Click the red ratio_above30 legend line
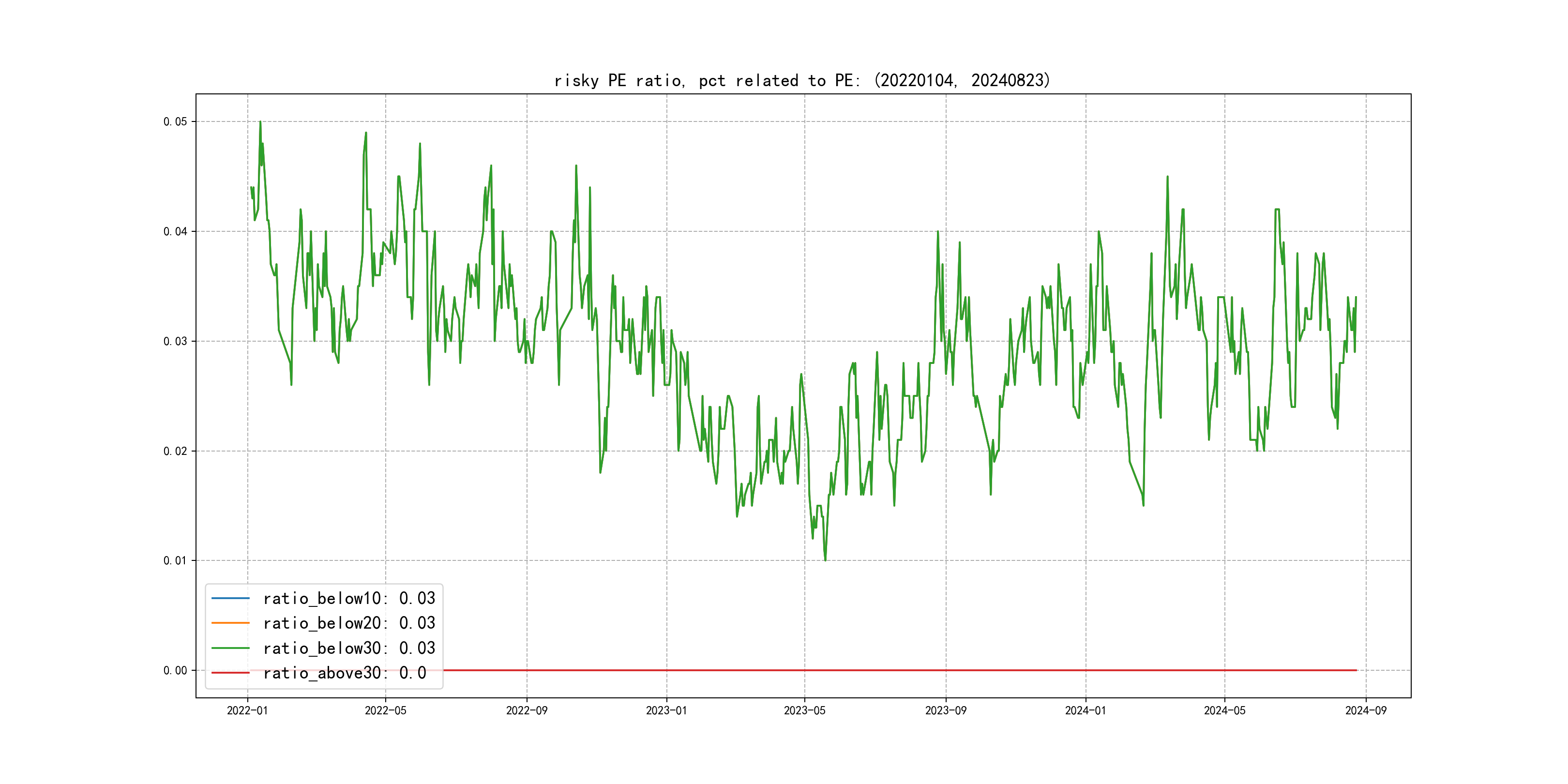Image resolution: width=1568 pixels, height=784 pixels. tap(230, 673)
